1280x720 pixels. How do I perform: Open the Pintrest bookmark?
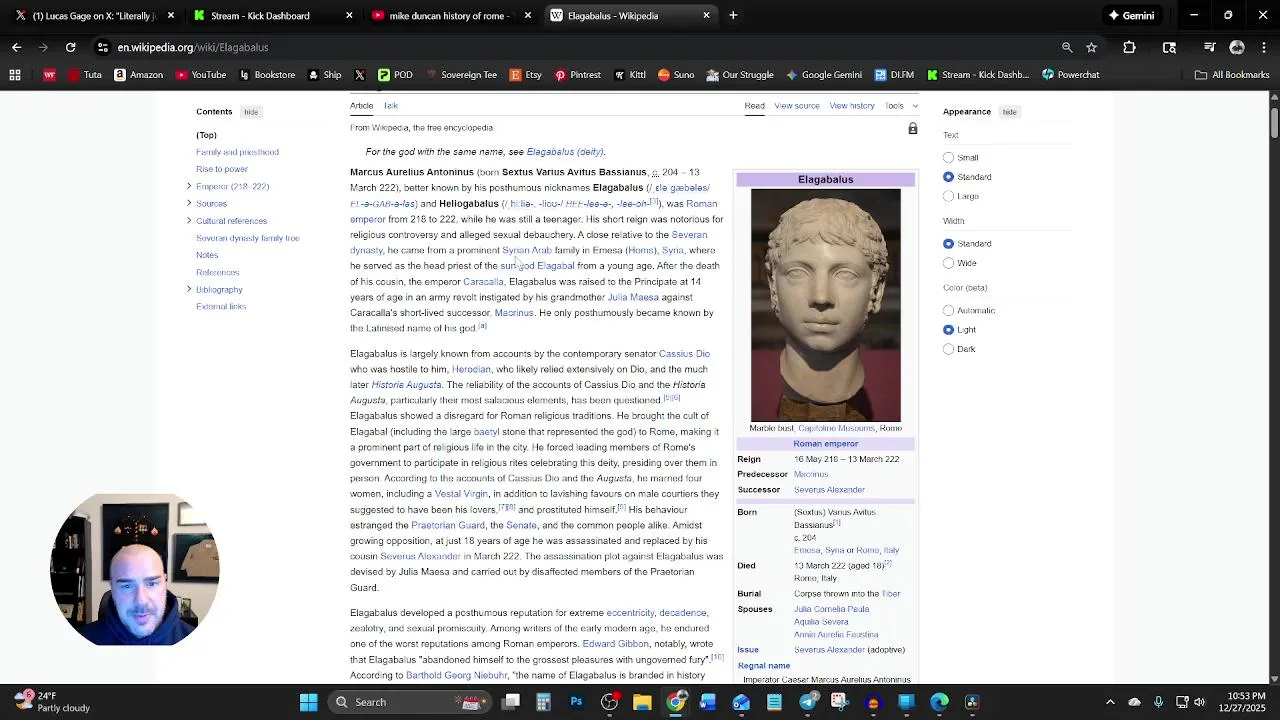point(577,74)
